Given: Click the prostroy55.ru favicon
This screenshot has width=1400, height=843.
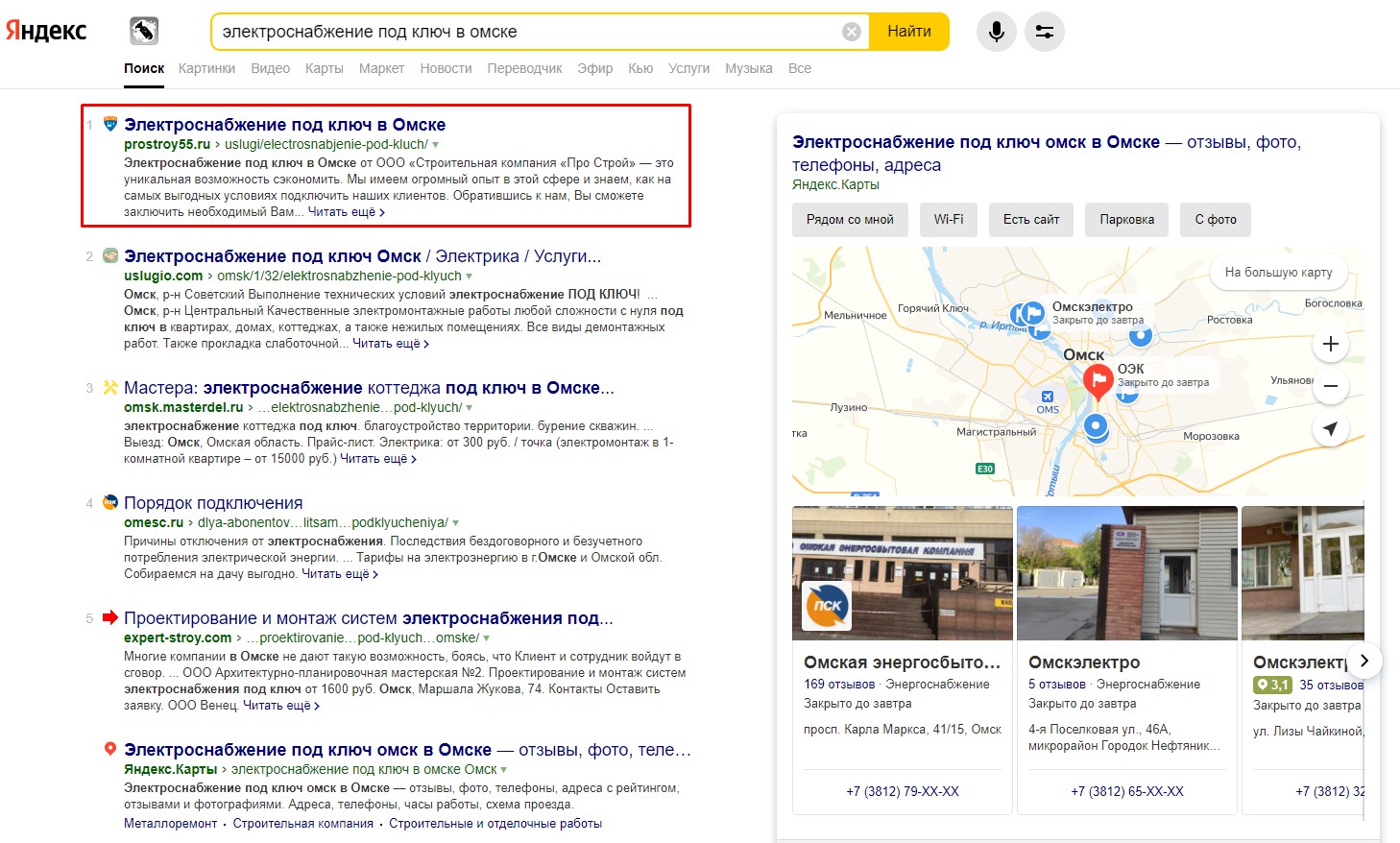Looking at the screenshot, I should tap(110, 124).
